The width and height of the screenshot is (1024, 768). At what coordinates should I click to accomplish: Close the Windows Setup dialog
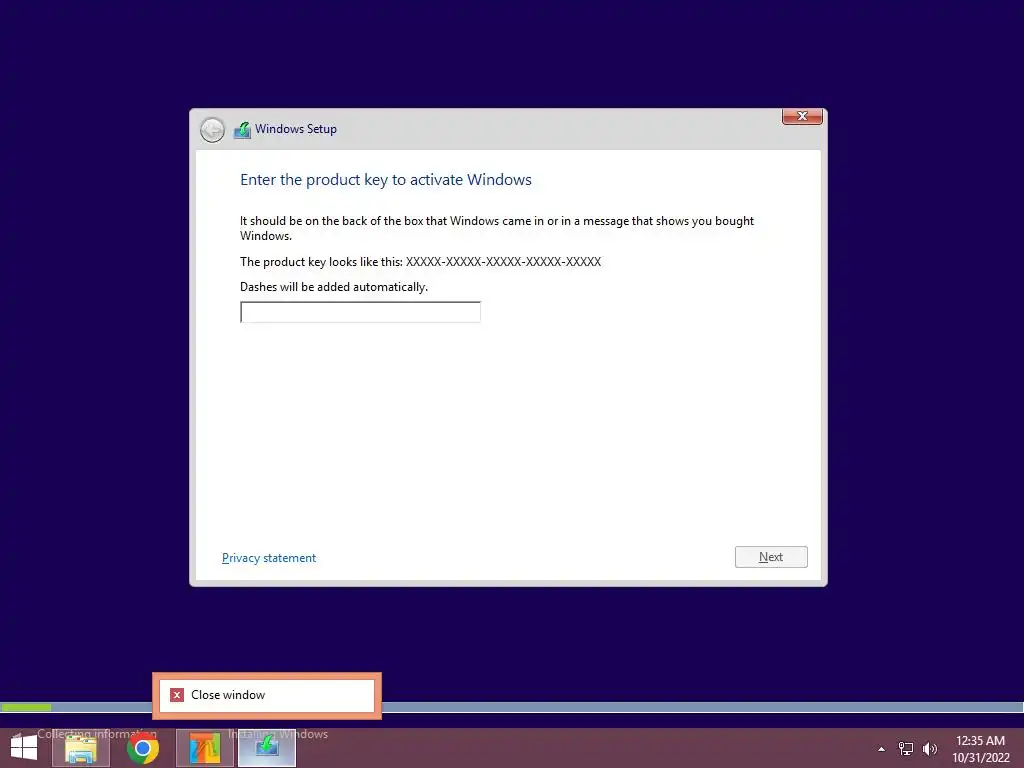click(x=802, y=116)
